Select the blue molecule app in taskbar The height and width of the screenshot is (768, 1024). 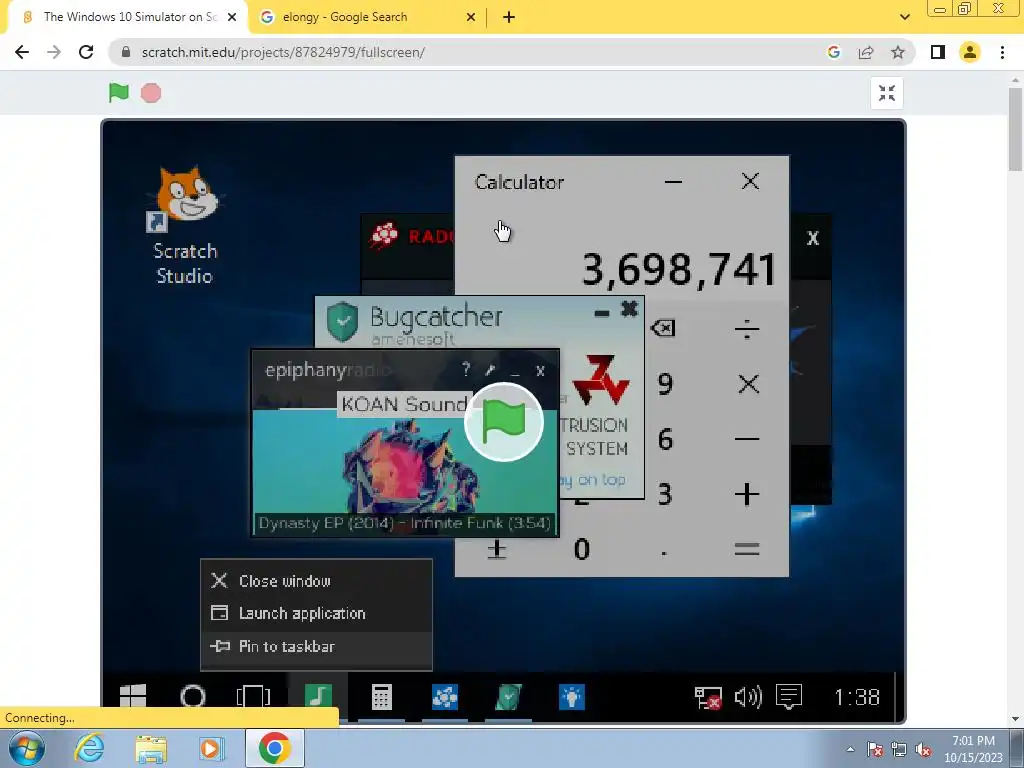pos(445,697)
